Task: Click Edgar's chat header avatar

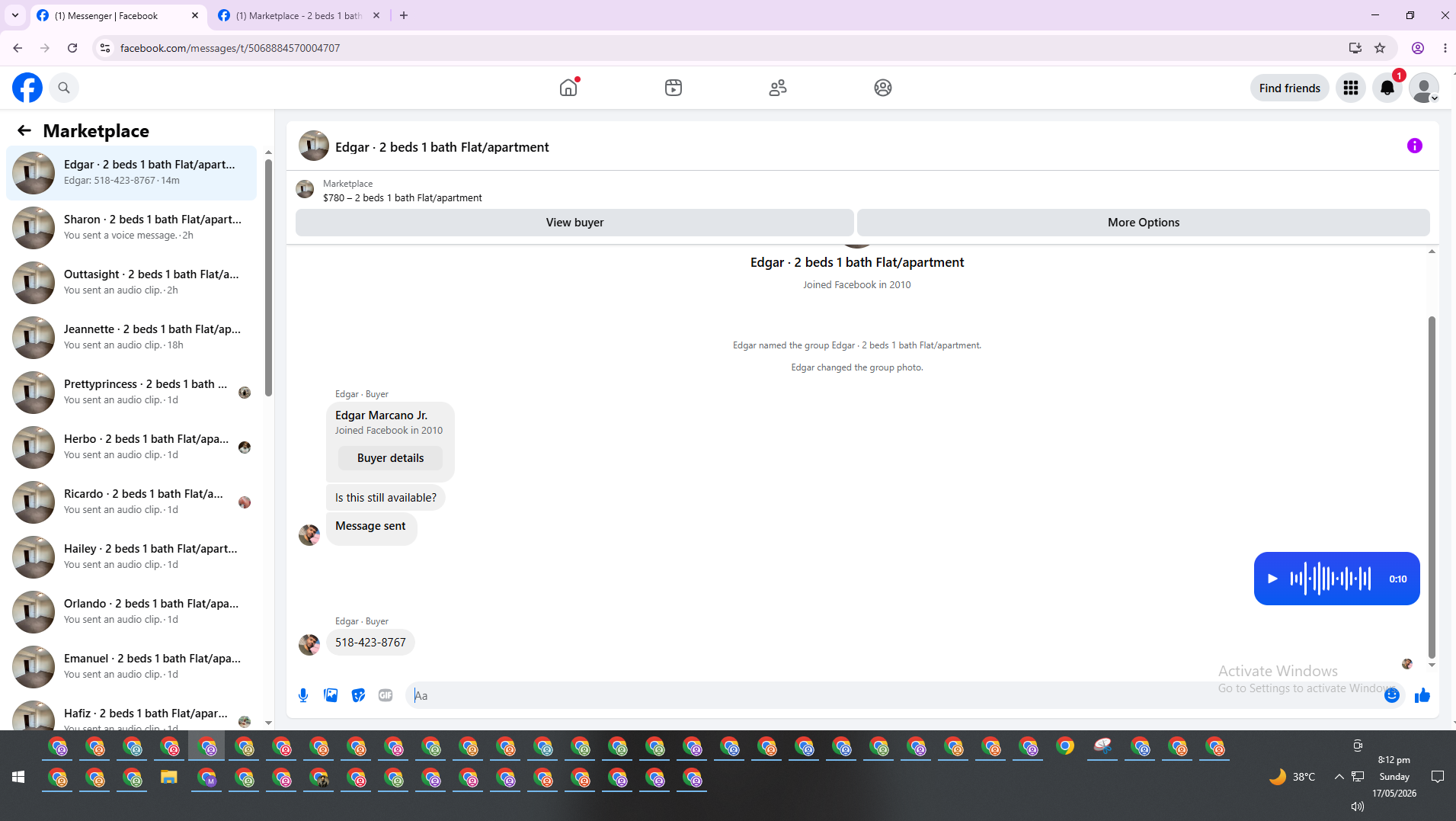Action: click(x=314, y=146)
